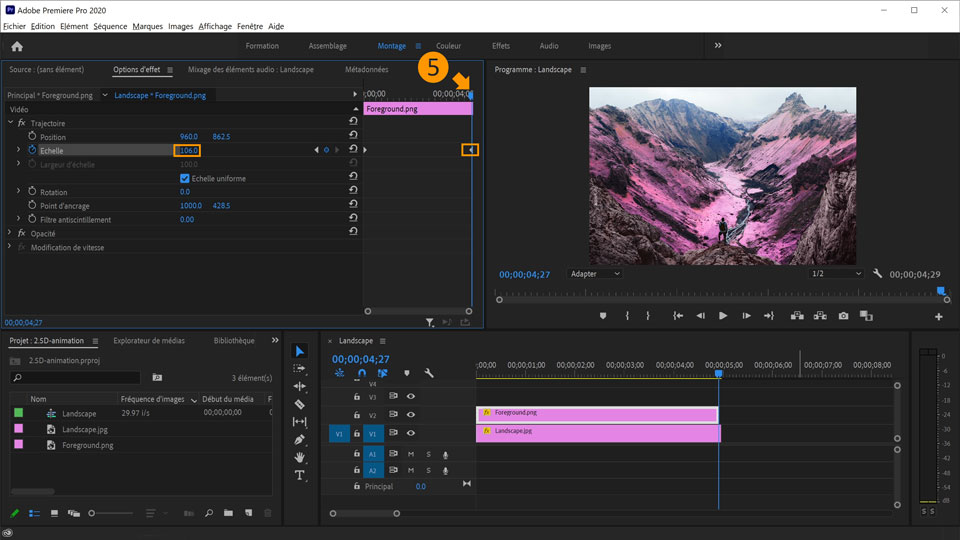
Task: Switch to the Couleur workspace tab
Action: point(449,46)
